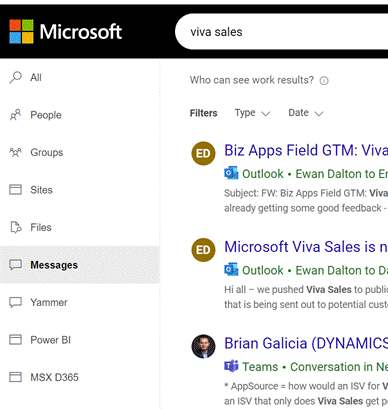Image resolution: width=388 pixels, height=409 pixels.
Task: Click Outlook label under Biz Apps Field GTM
Action: point(263,174)
